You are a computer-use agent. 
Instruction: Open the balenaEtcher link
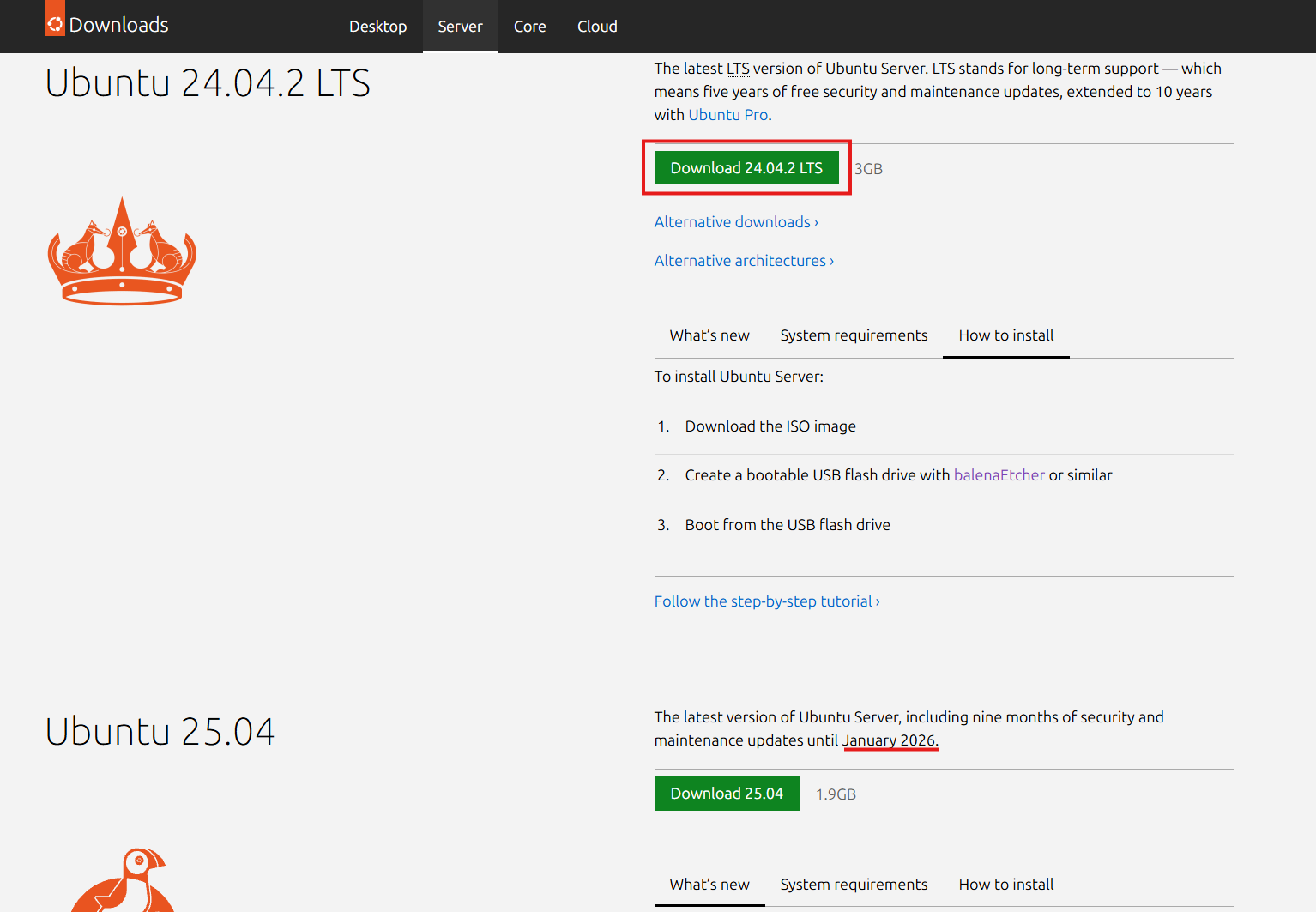[999, 474]
